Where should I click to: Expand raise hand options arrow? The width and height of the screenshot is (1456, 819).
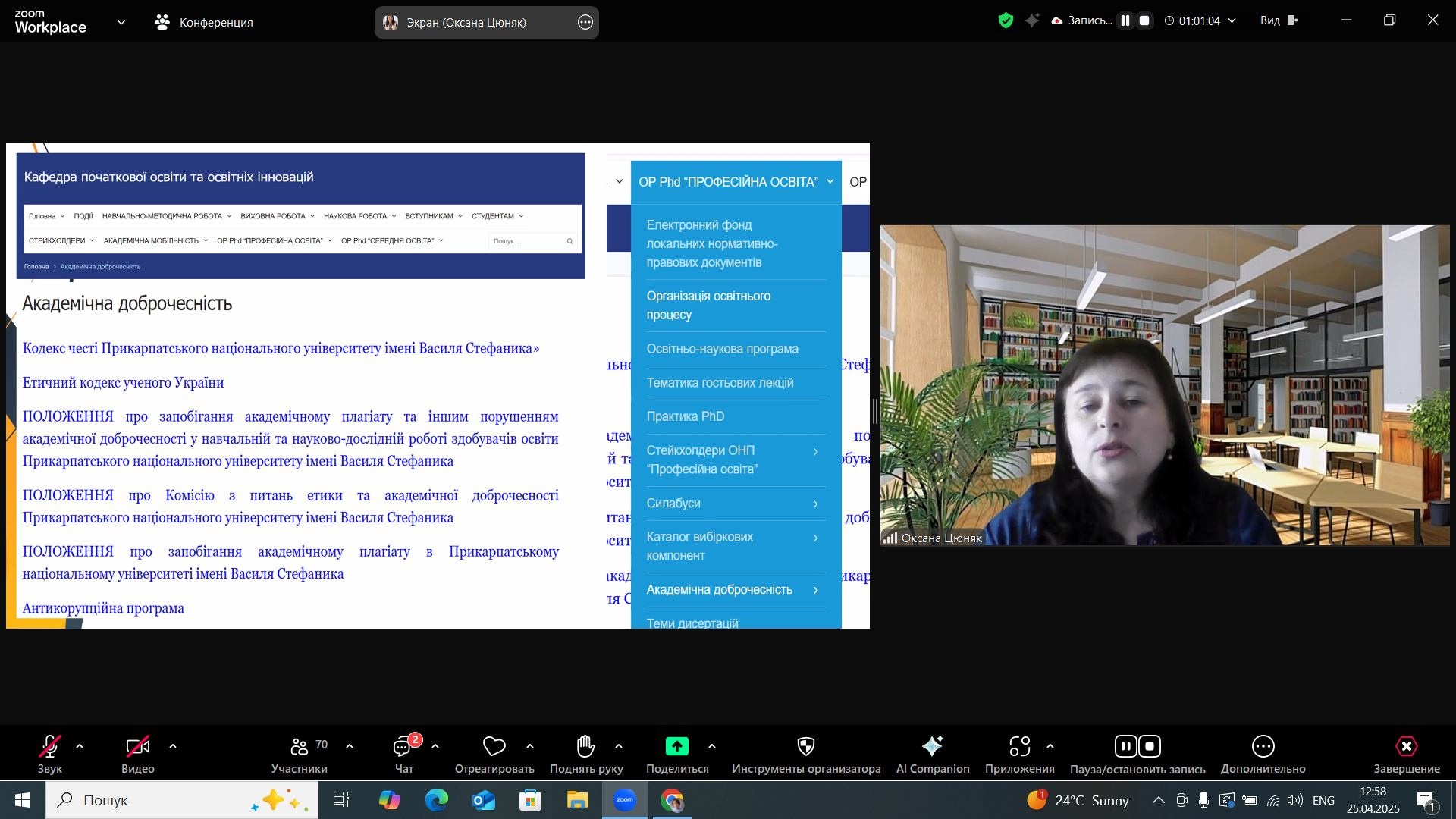(619, 747)
